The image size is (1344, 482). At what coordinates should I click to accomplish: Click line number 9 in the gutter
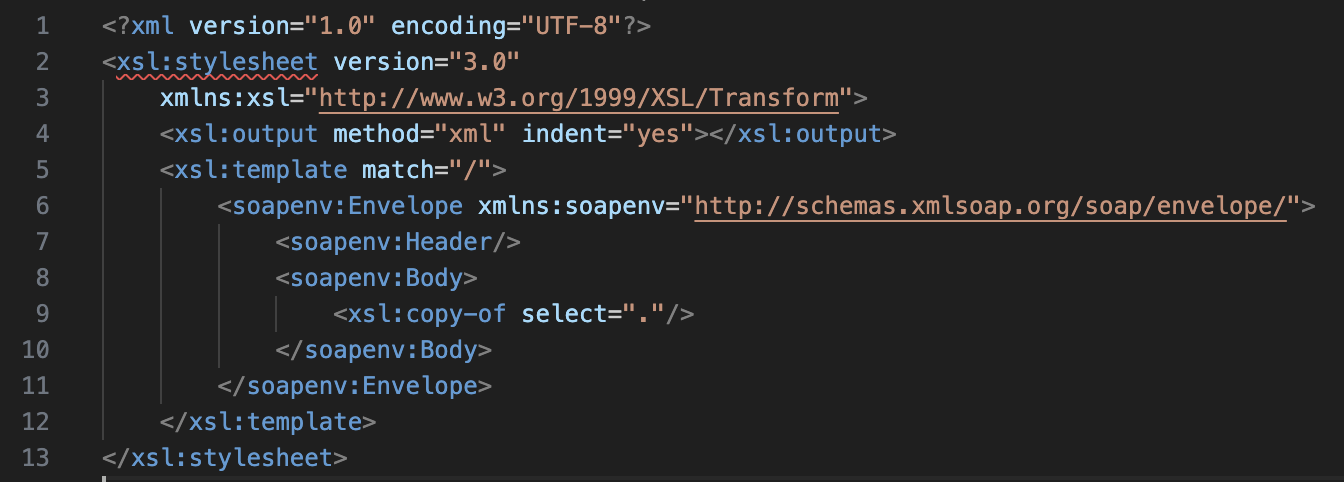click(41, 314)
